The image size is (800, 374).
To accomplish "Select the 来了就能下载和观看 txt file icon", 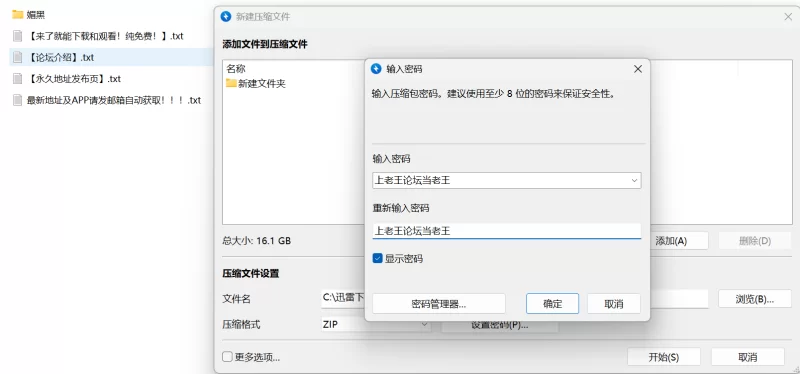I will tap(18, 36).
